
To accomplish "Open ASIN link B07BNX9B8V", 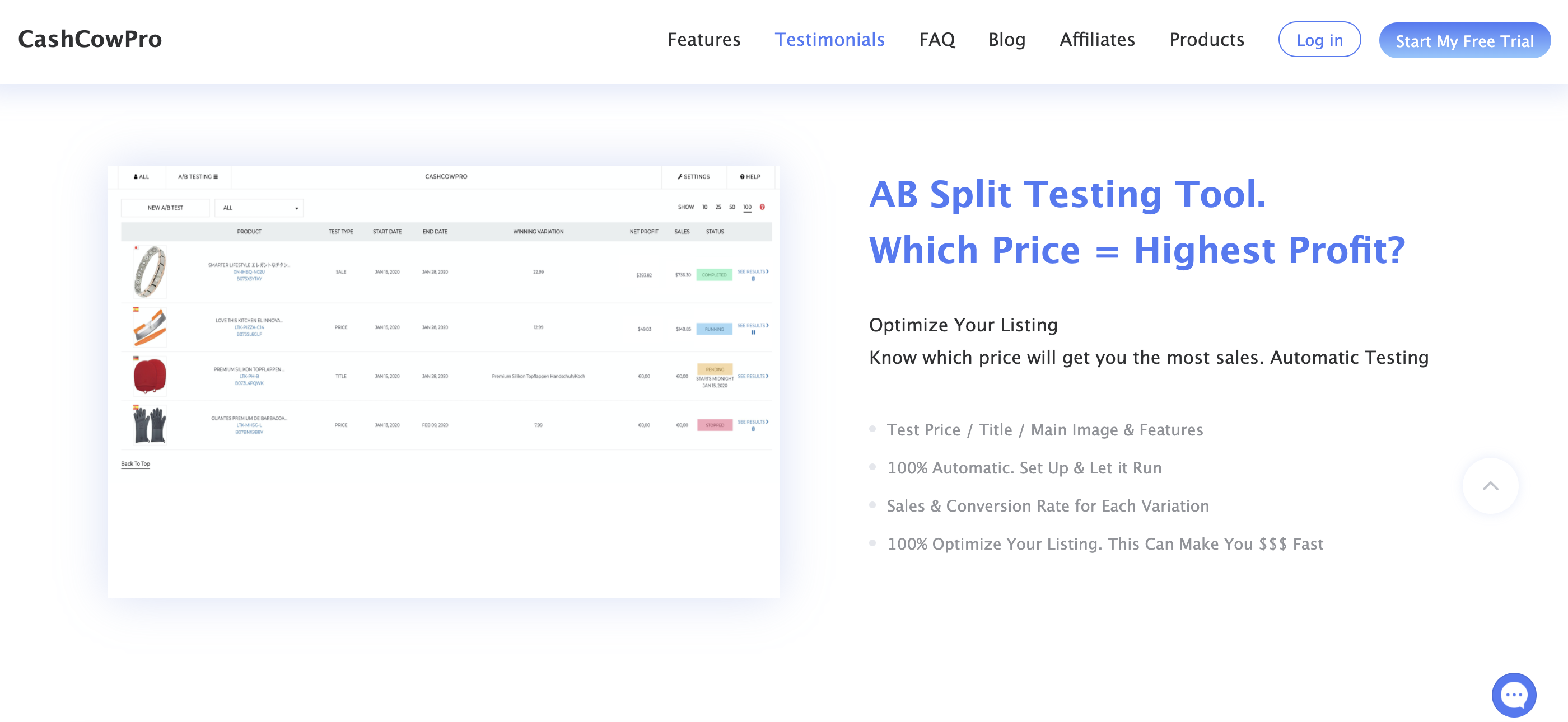I will pyautogui.click(x=249, y=432).
